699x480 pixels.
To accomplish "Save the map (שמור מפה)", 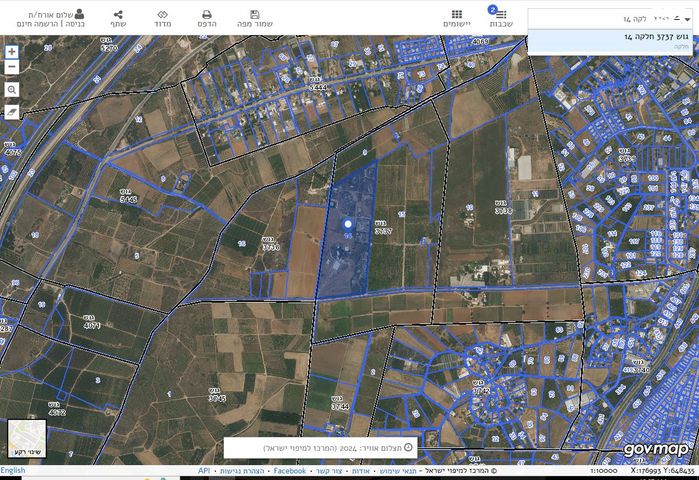I will [255, 19].
